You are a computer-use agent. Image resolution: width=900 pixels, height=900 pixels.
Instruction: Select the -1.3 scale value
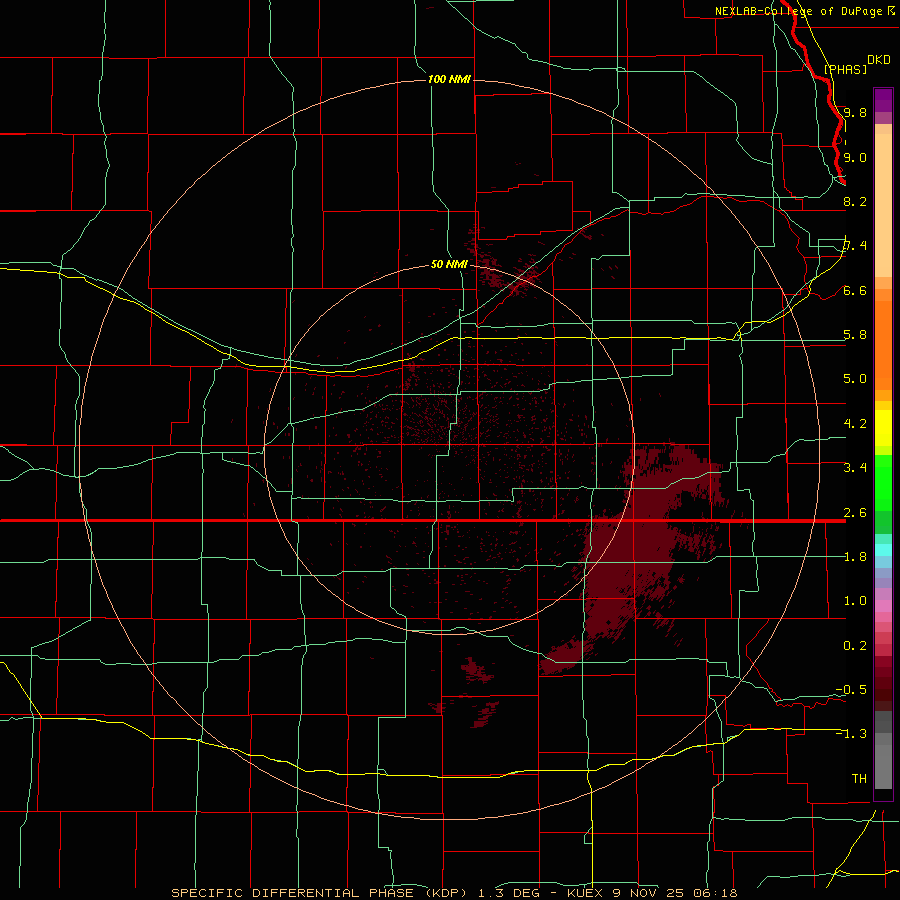pyautogui.click(x=851, y=734)
